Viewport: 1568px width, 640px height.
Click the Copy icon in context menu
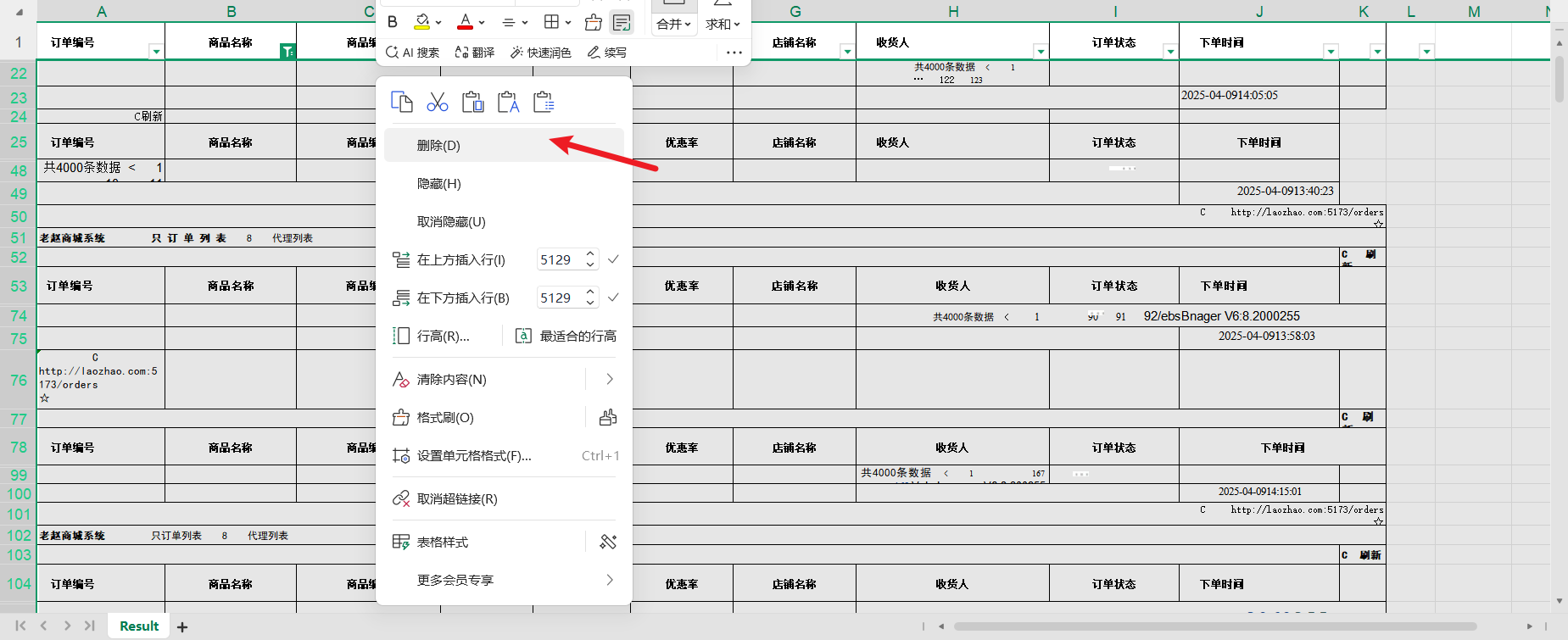[401, 103]
